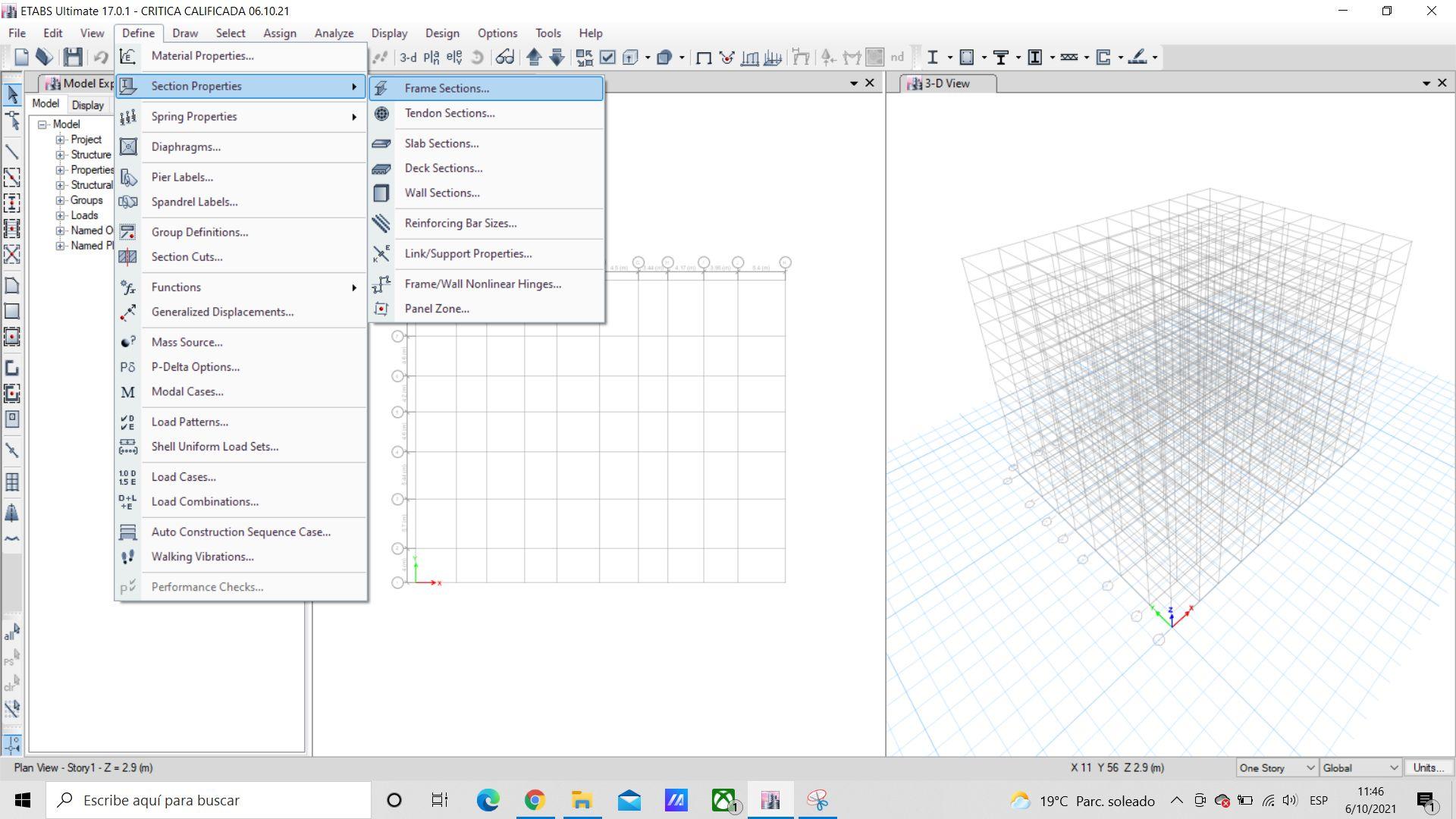
Task: Expand the Project tree node
Action: point(60,140)
